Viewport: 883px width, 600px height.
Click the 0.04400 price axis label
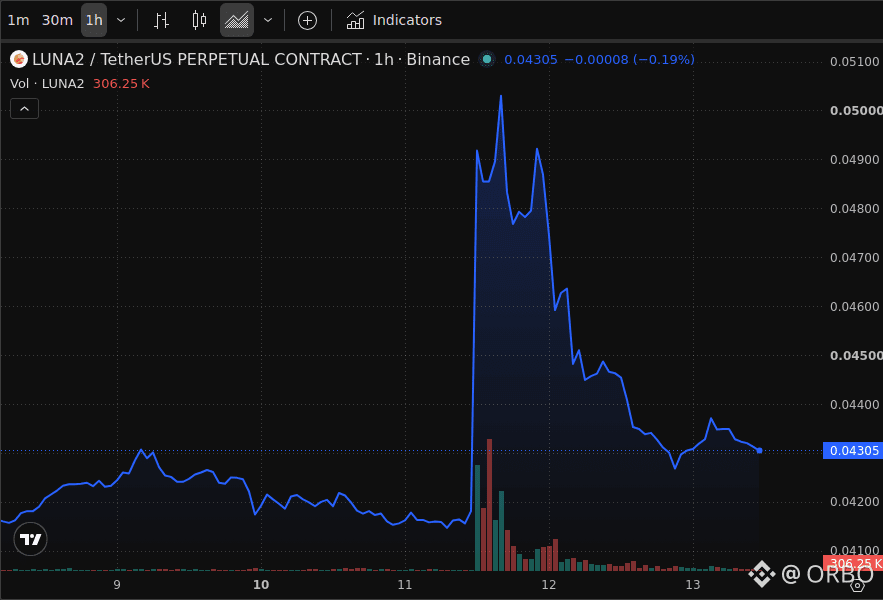pyautogui.click(x=855, y=405)
